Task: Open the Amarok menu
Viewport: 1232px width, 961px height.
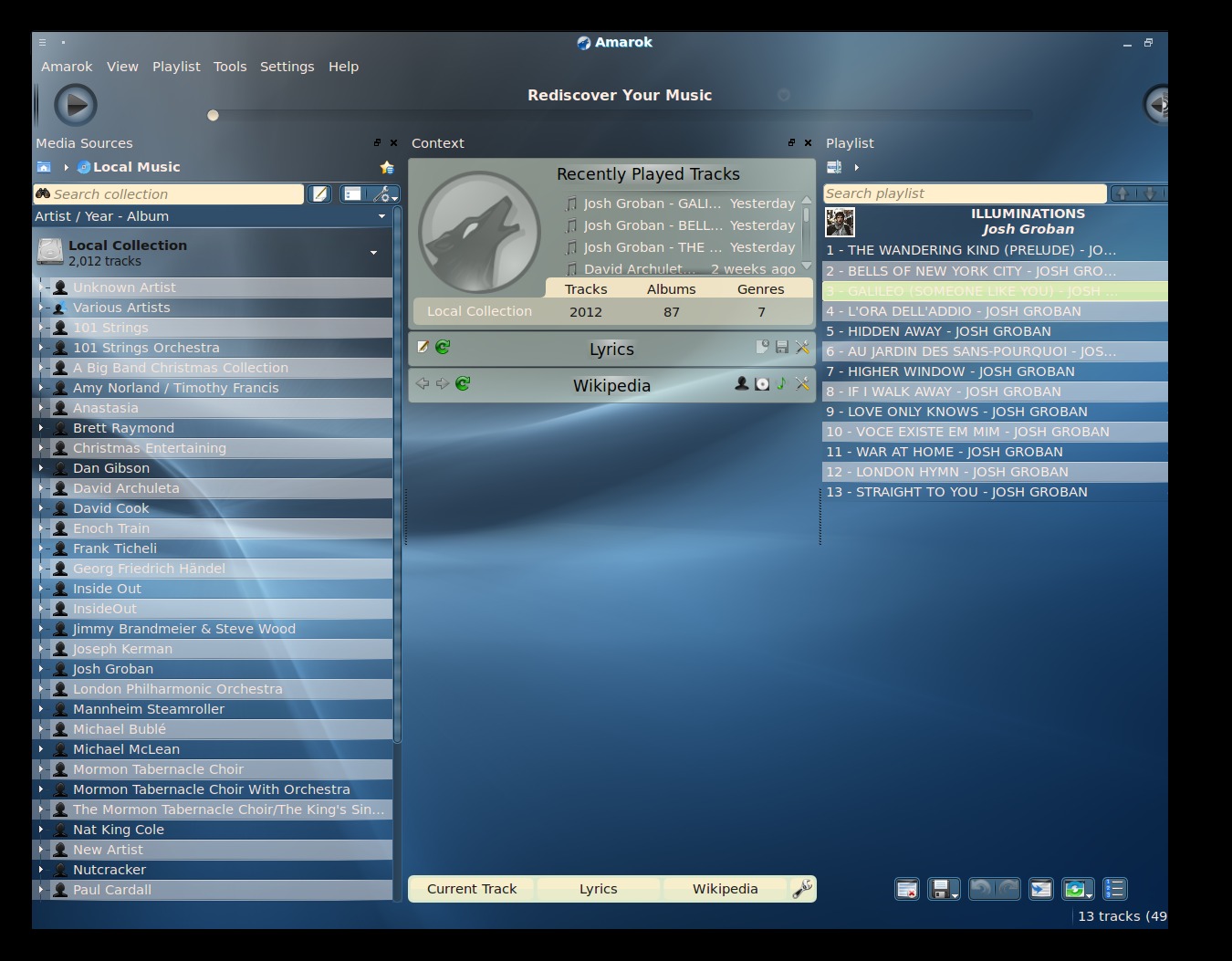Action: click(x=67, y=67)
